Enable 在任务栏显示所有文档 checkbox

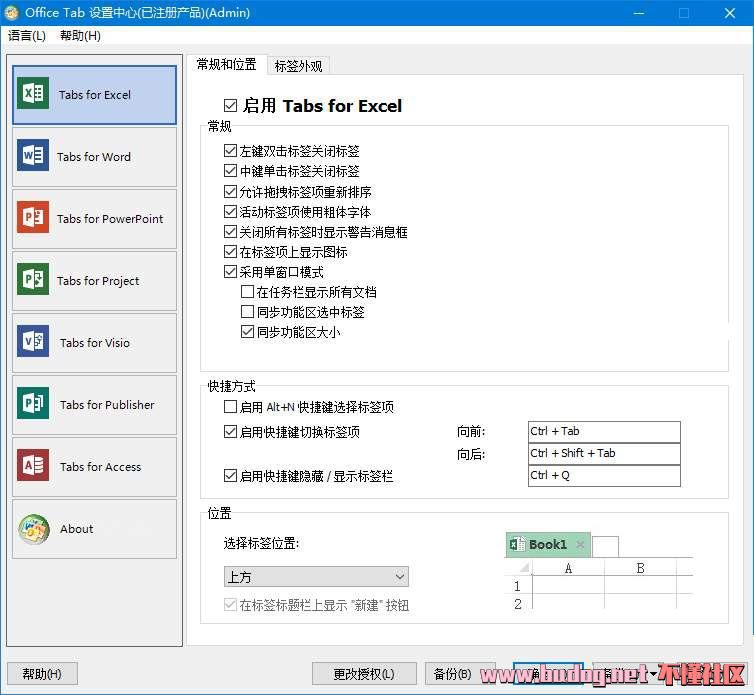point(247,291)
